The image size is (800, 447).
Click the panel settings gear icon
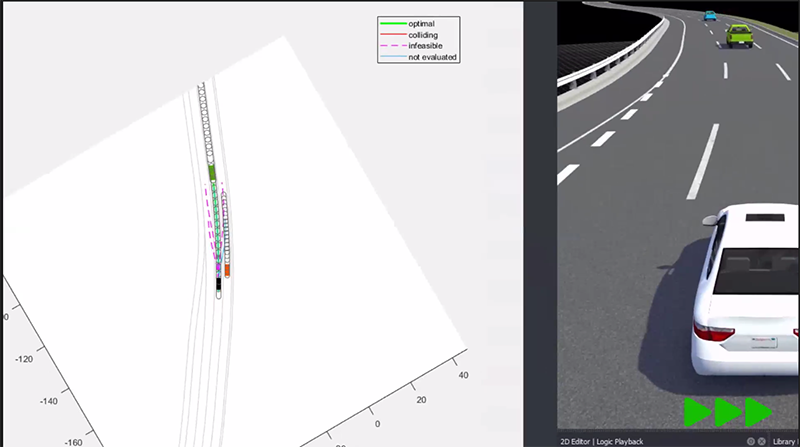[750, 441]
